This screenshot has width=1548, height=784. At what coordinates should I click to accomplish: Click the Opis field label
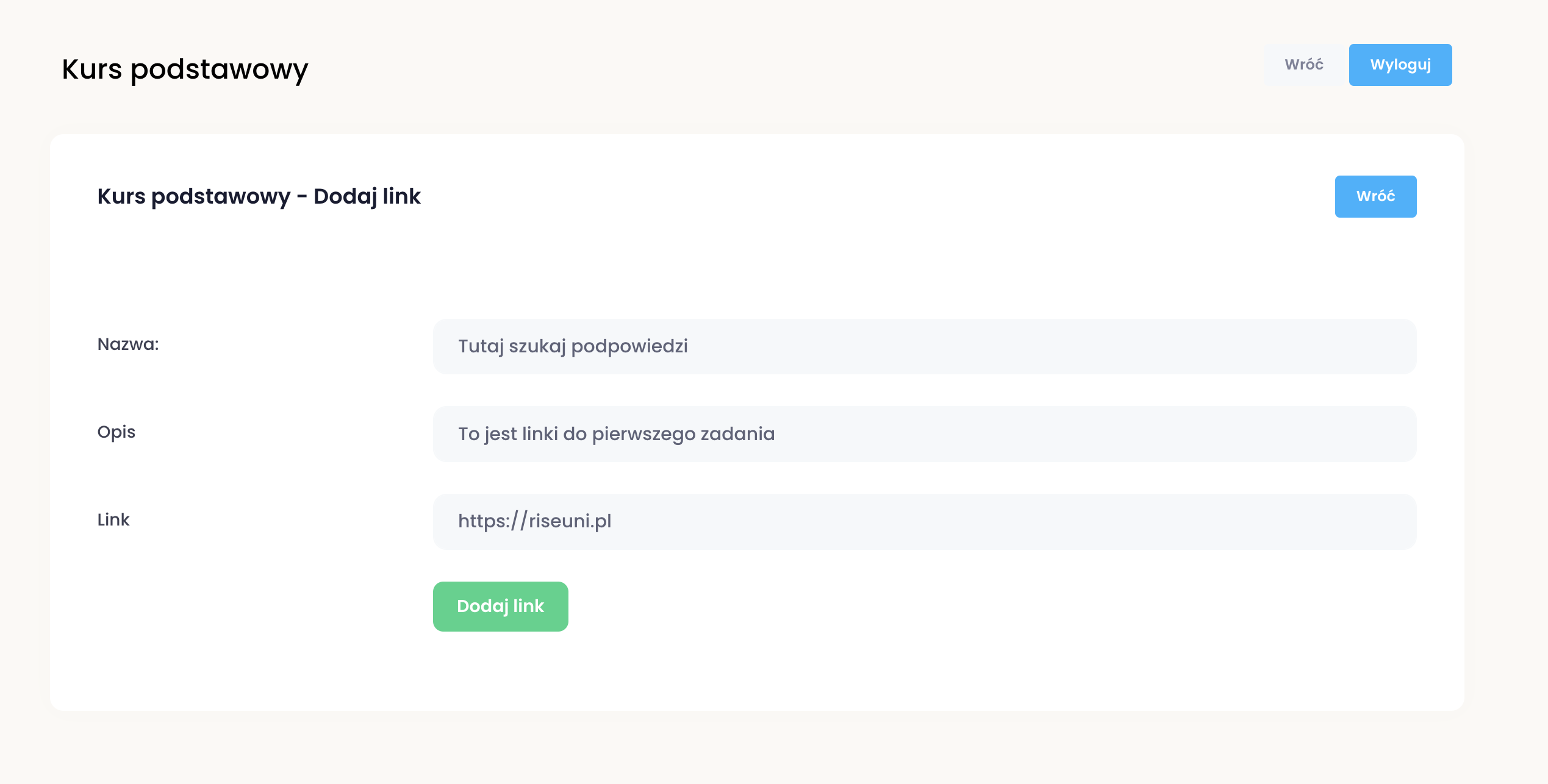click(x=116, y=432)
